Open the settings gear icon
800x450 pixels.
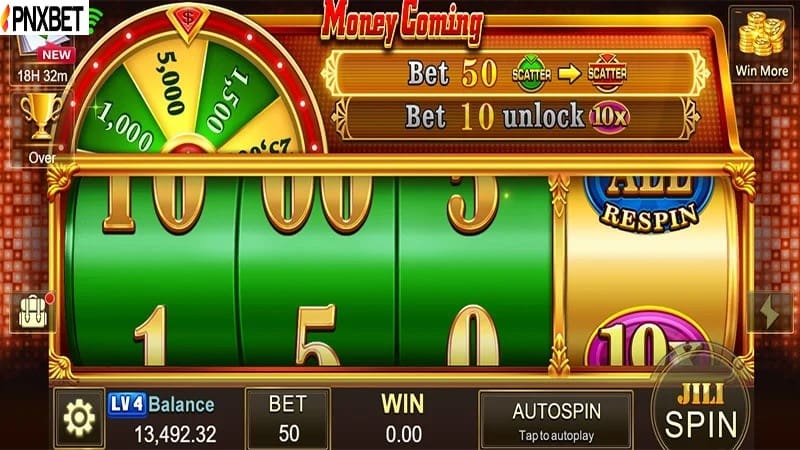tap(79, 418)
